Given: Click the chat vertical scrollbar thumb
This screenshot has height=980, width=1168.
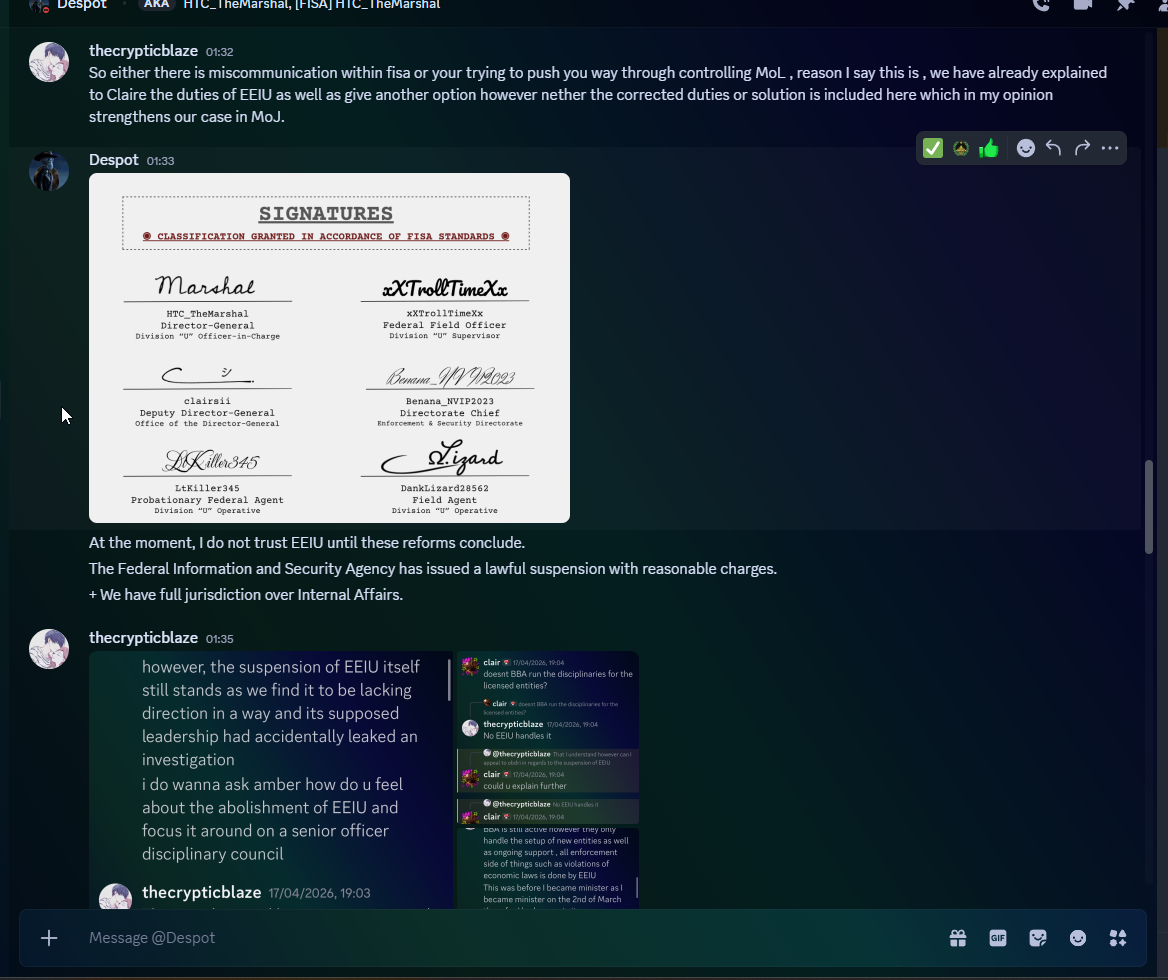Looking at the screenshot, I should click(1149, 507).
